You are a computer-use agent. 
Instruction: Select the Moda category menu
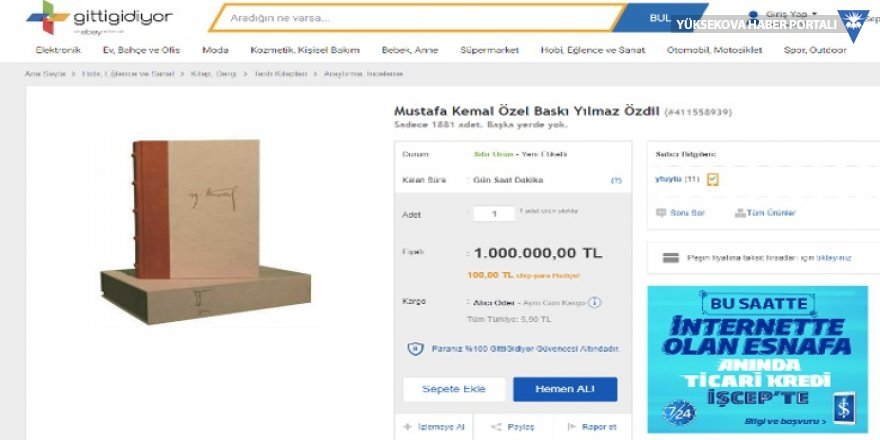pos(215,50)
